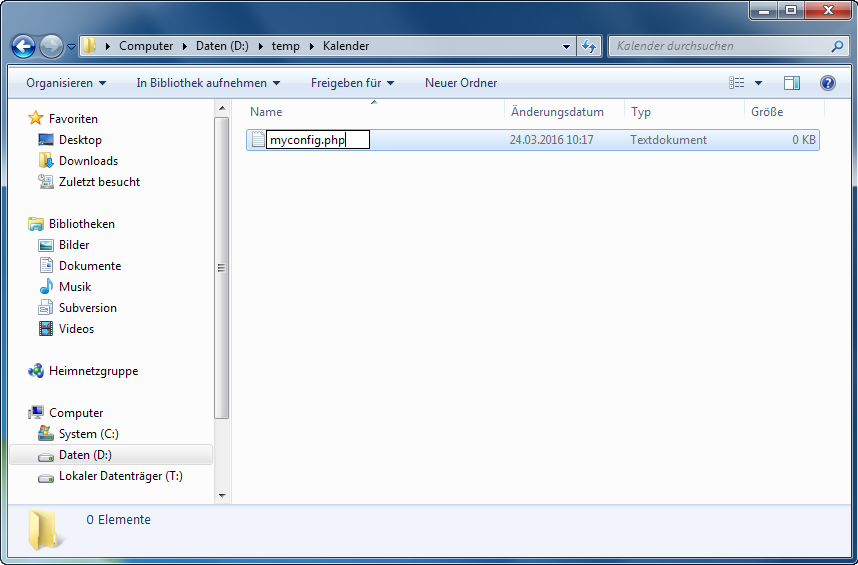Click the Dokumente library icon
This screenshot has width=858, height=565.
[46, 266]
